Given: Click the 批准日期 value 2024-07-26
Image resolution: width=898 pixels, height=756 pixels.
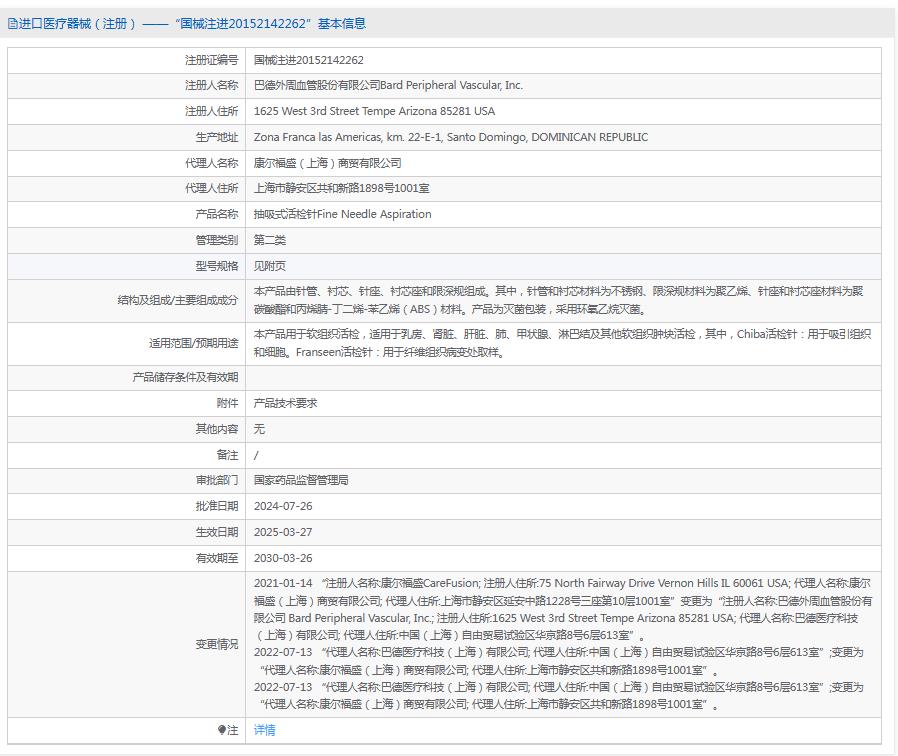Looking at the screenshot, I should coord(283,506).
